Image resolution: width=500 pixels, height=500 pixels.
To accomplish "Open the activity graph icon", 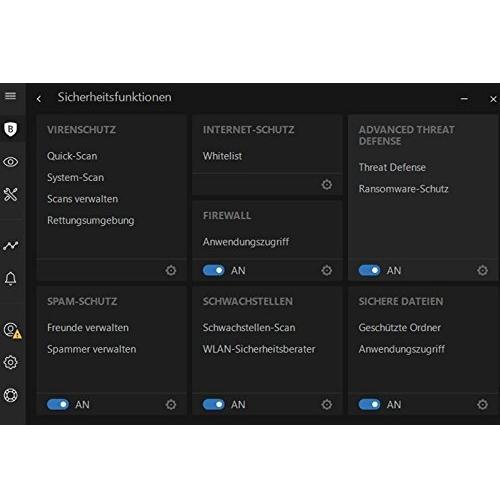I will coord(10,246).
